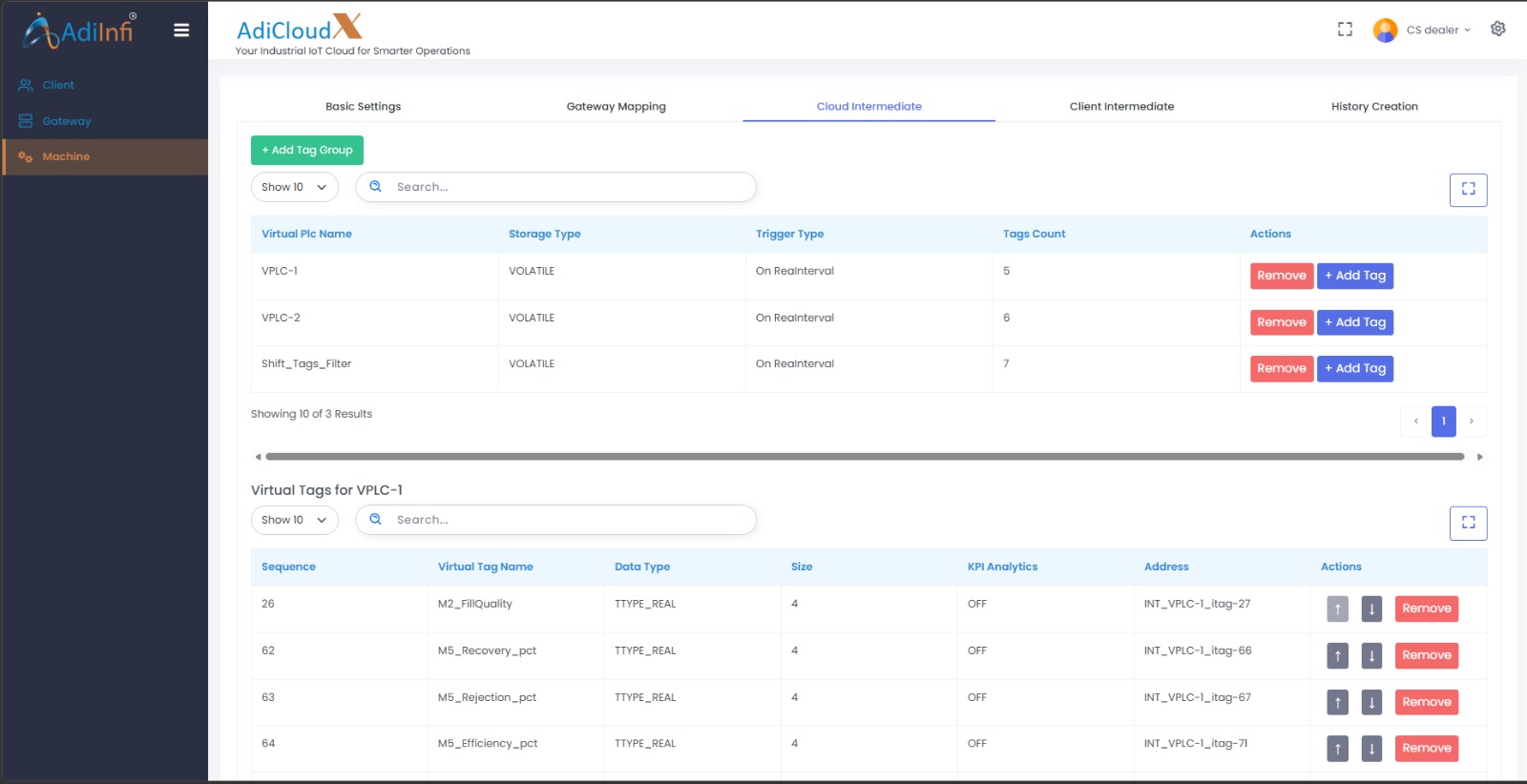This screenshot has height=784, width=1527.
Task: Move M5_Recovery_pct tag up with arrow icon
Action: click(x=1337, y=655)
